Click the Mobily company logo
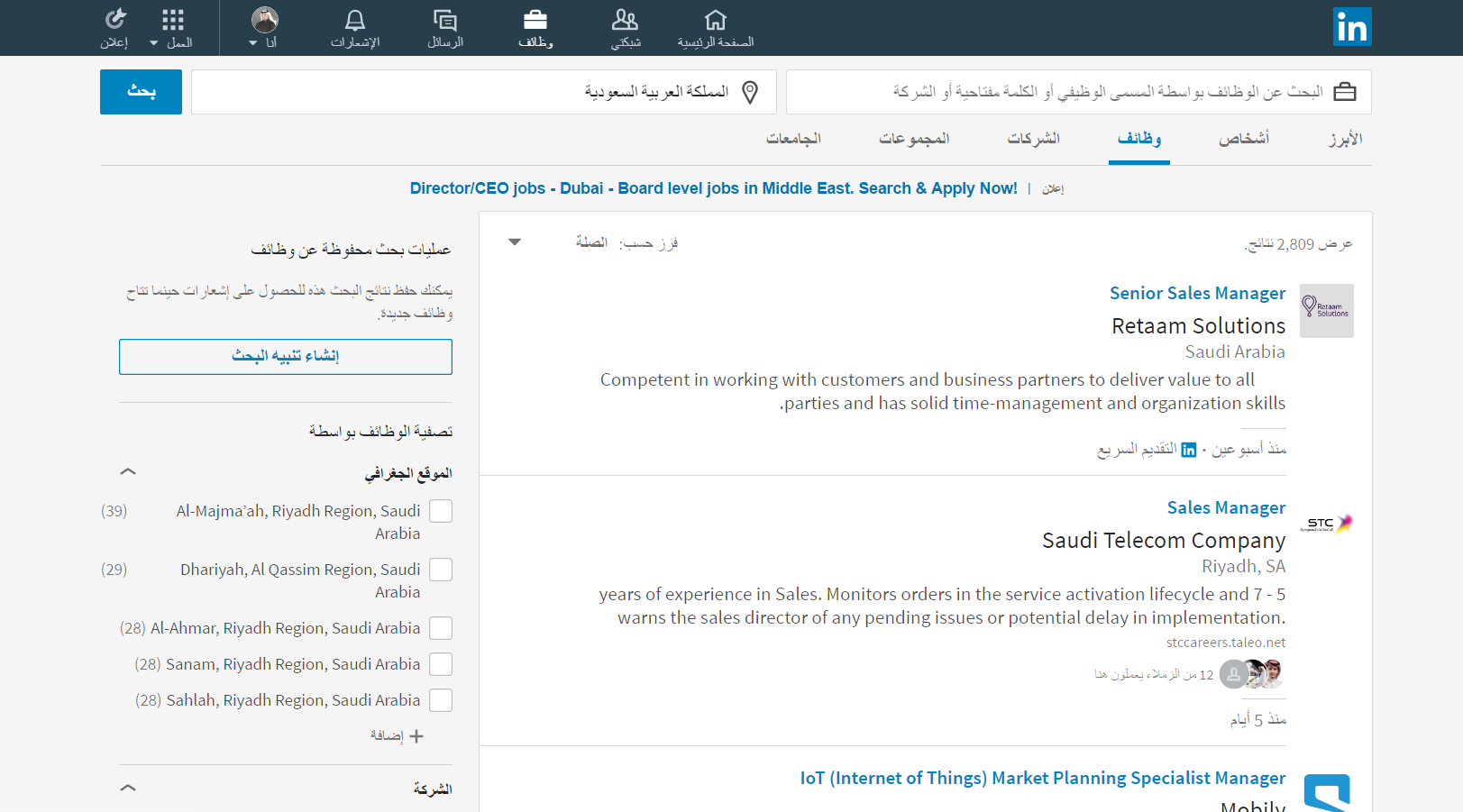The image size is (1463, 812). point(1327,793)
